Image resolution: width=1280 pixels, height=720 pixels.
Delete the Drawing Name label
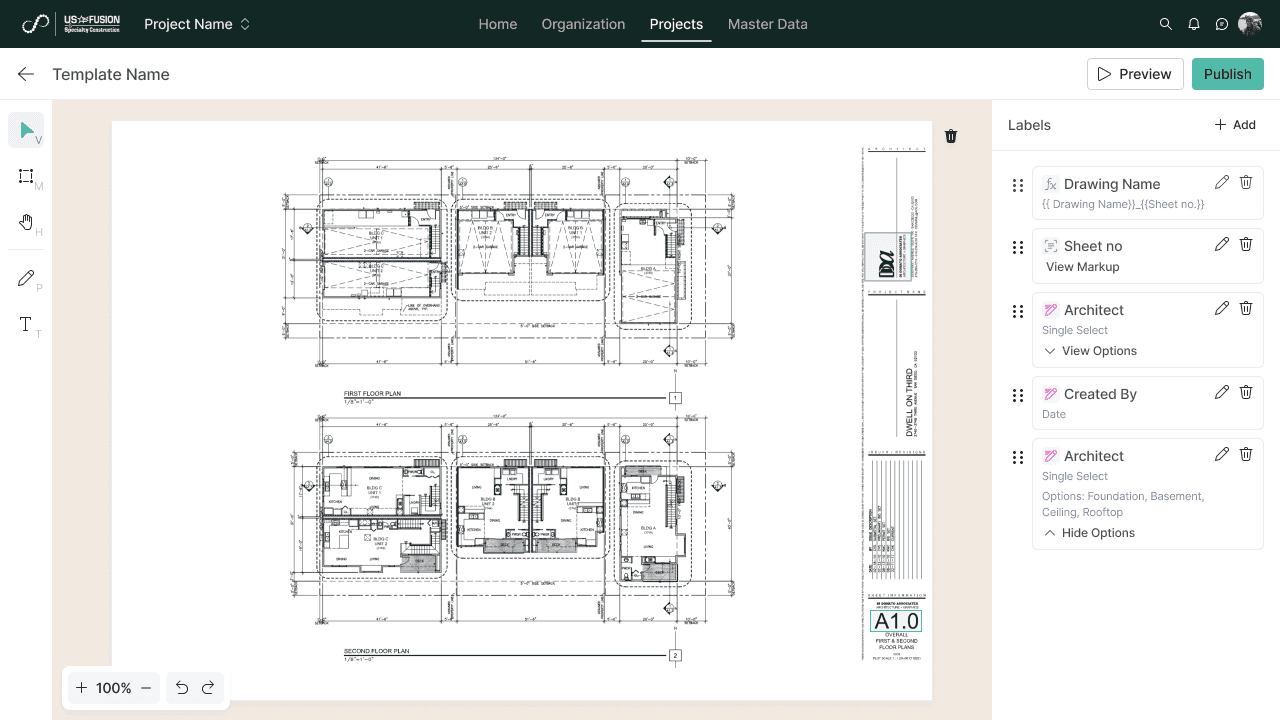pyautogui.click(x=1246, y=182)
